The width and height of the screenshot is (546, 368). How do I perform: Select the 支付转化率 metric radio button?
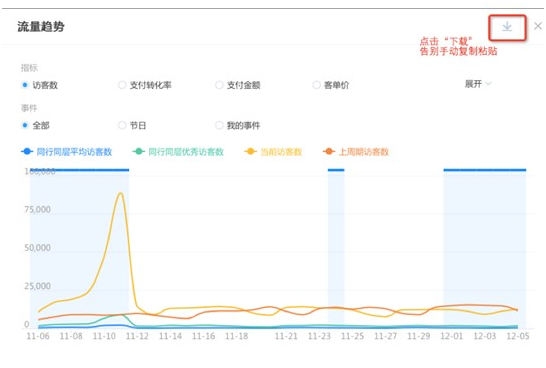(x=122, y=85)
